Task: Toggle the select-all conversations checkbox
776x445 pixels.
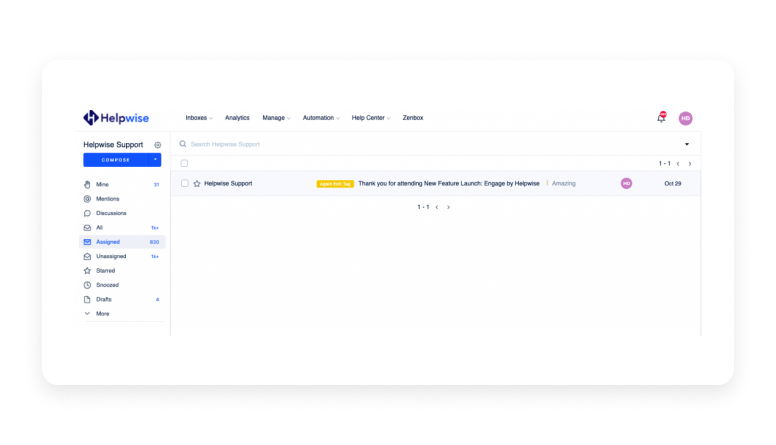Action: [184, 163]
